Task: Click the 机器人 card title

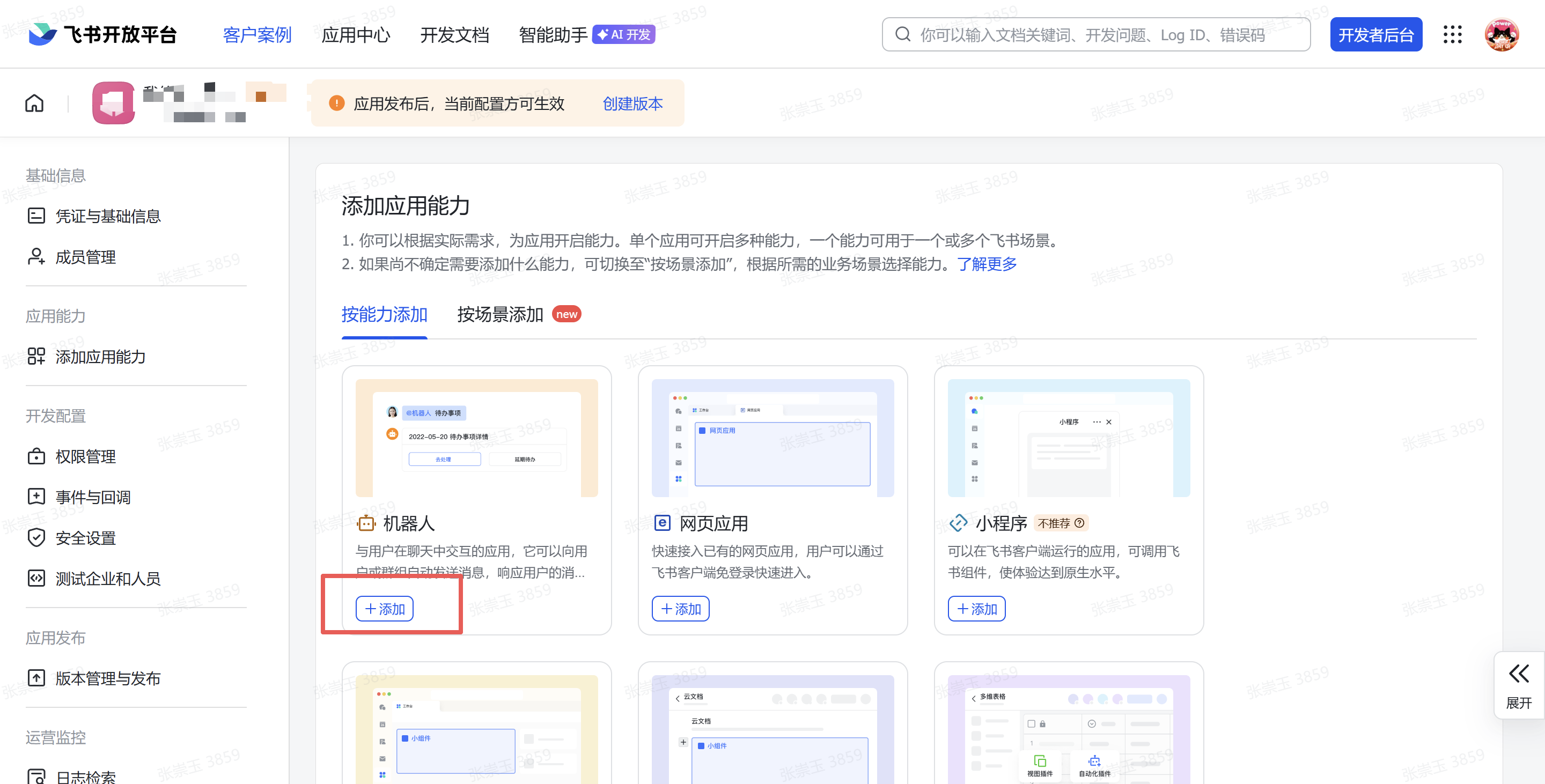Action: (409, 523)
